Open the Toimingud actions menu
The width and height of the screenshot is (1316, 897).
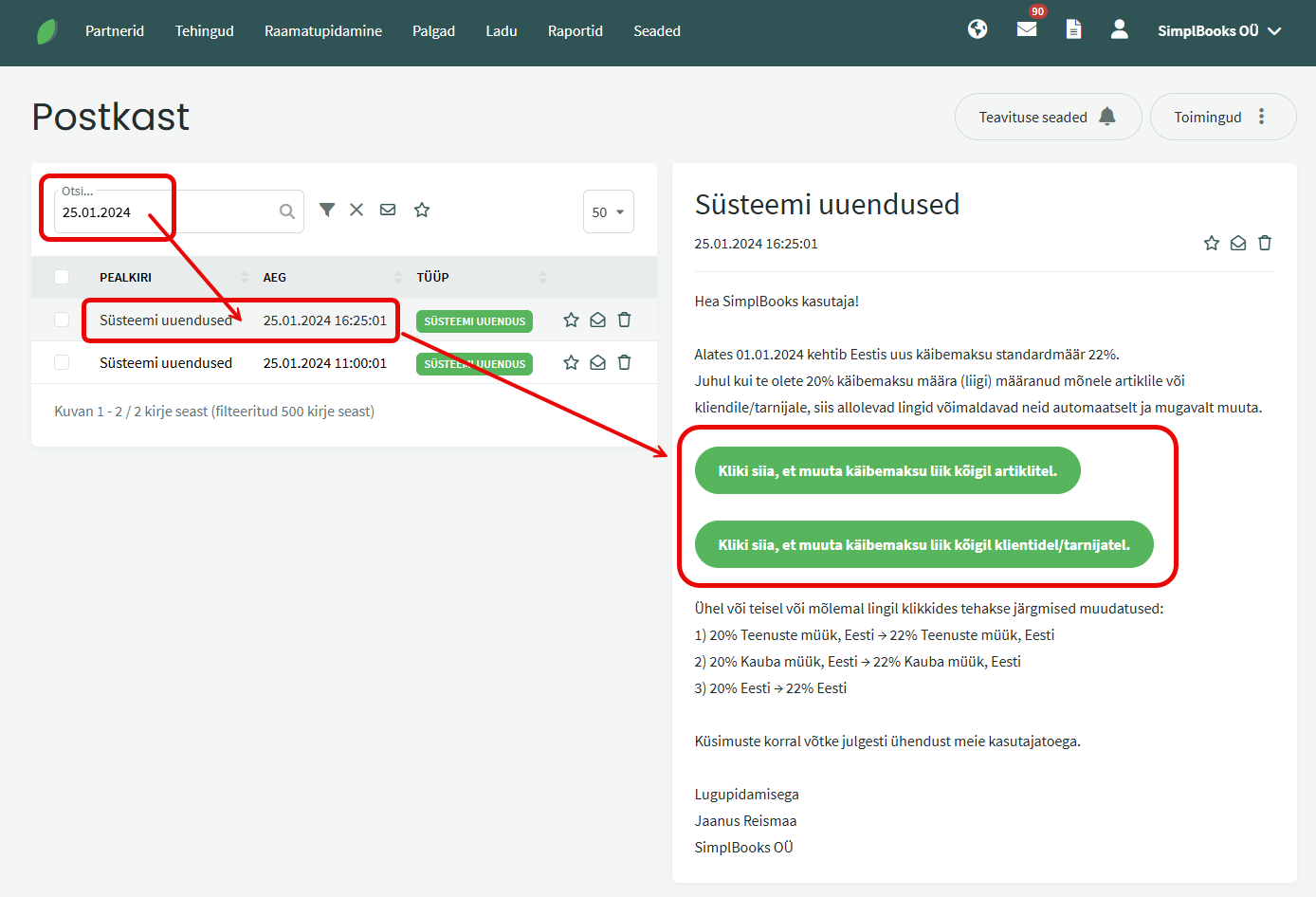click(x=1222, y=117)
